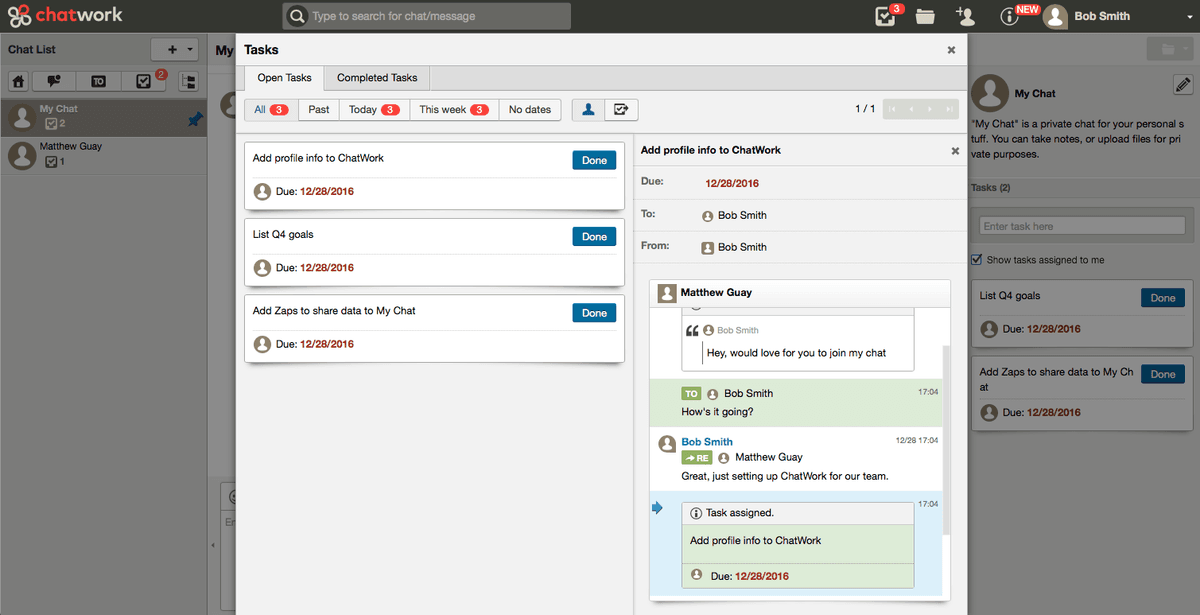Click the pin icon on My Chat
1200x615 pixels.
[x=195, y=120]
